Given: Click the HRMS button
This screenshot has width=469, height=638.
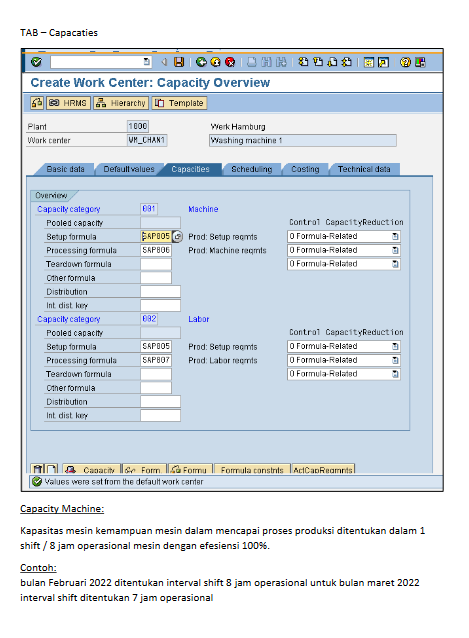Looking at the screenshot, I should tap(68, 103).
